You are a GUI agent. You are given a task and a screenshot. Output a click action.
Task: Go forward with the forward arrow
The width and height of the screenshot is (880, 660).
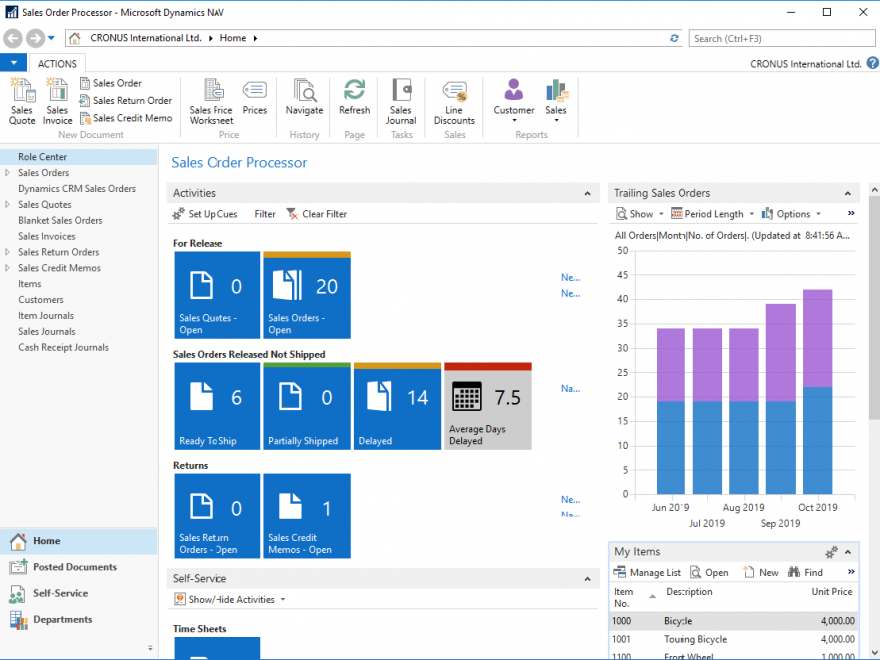pyautogui.click(x=35, y=38)
